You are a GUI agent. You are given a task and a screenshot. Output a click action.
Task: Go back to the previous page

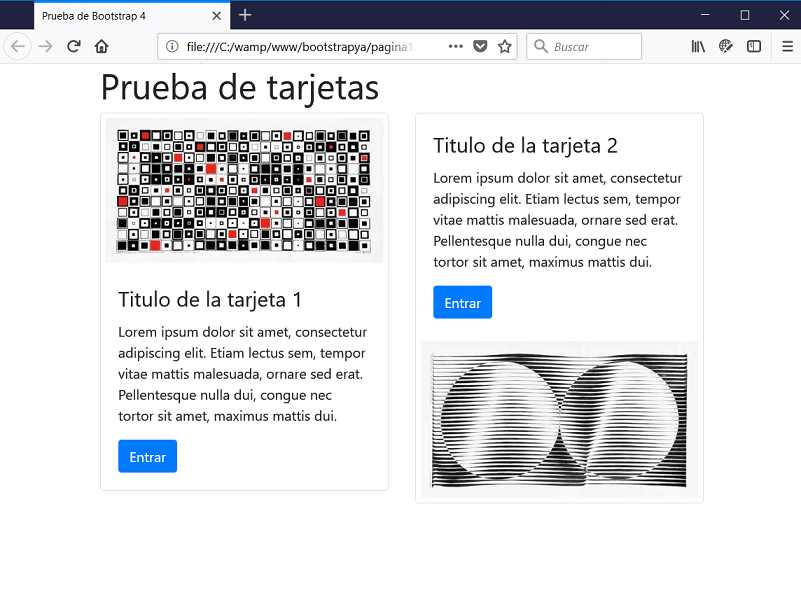pyautogui.click(x=18, y=46)
